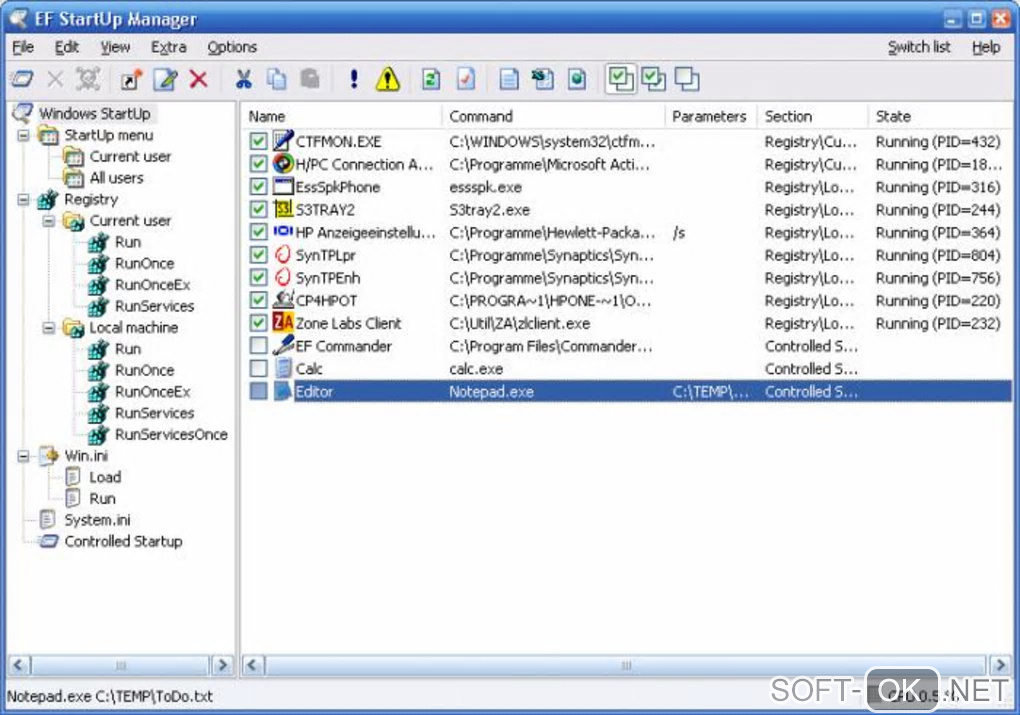This screenshot has height=715, width=1020.
Task: Open the View menu
Action: (x=115, y=47)
